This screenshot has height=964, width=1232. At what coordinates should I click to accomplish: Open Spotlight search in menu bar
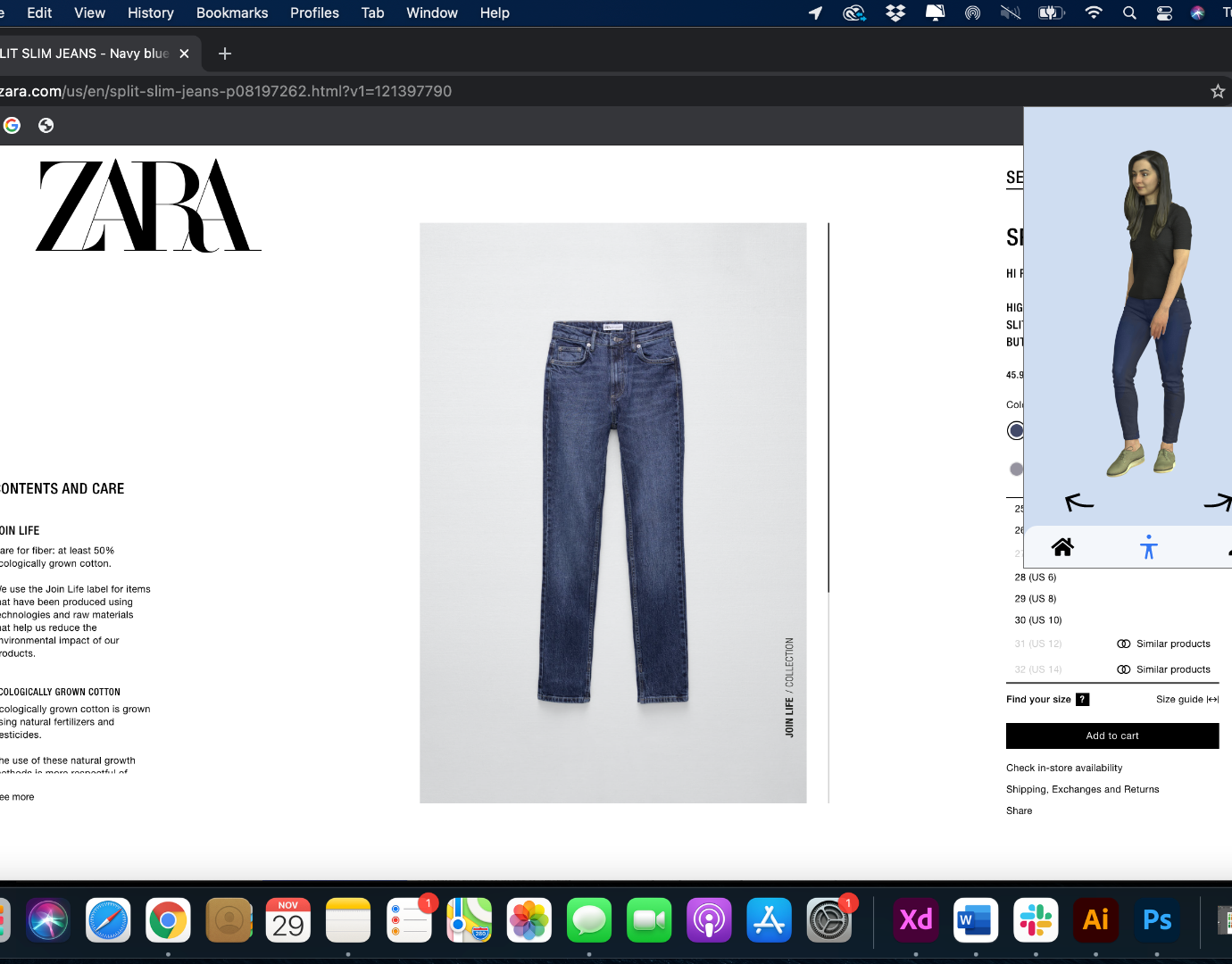pyautogui.click(x=1129, y=12)
